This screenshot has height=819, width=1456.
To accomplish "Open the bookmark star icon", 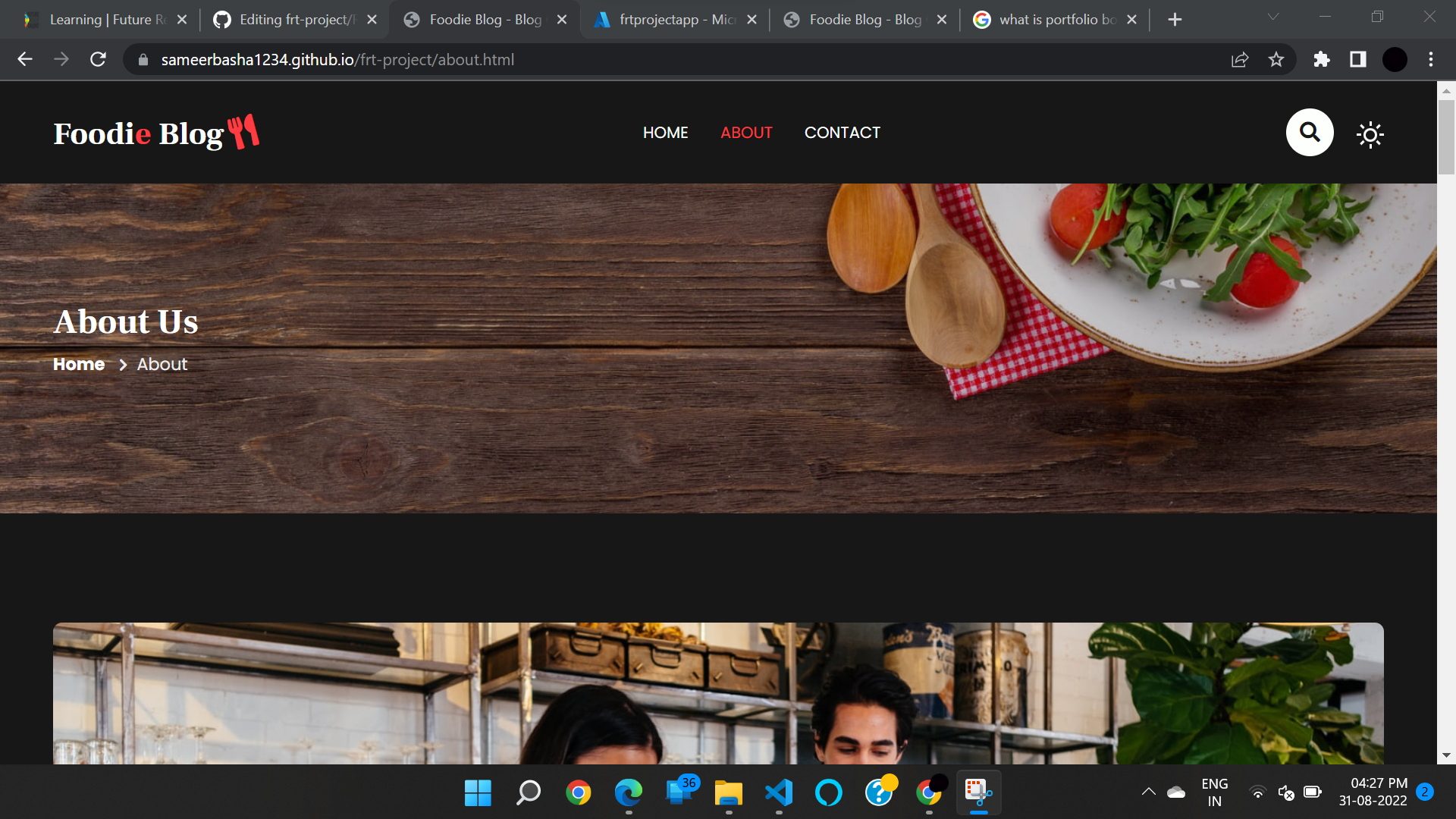I will point(1276,59).
